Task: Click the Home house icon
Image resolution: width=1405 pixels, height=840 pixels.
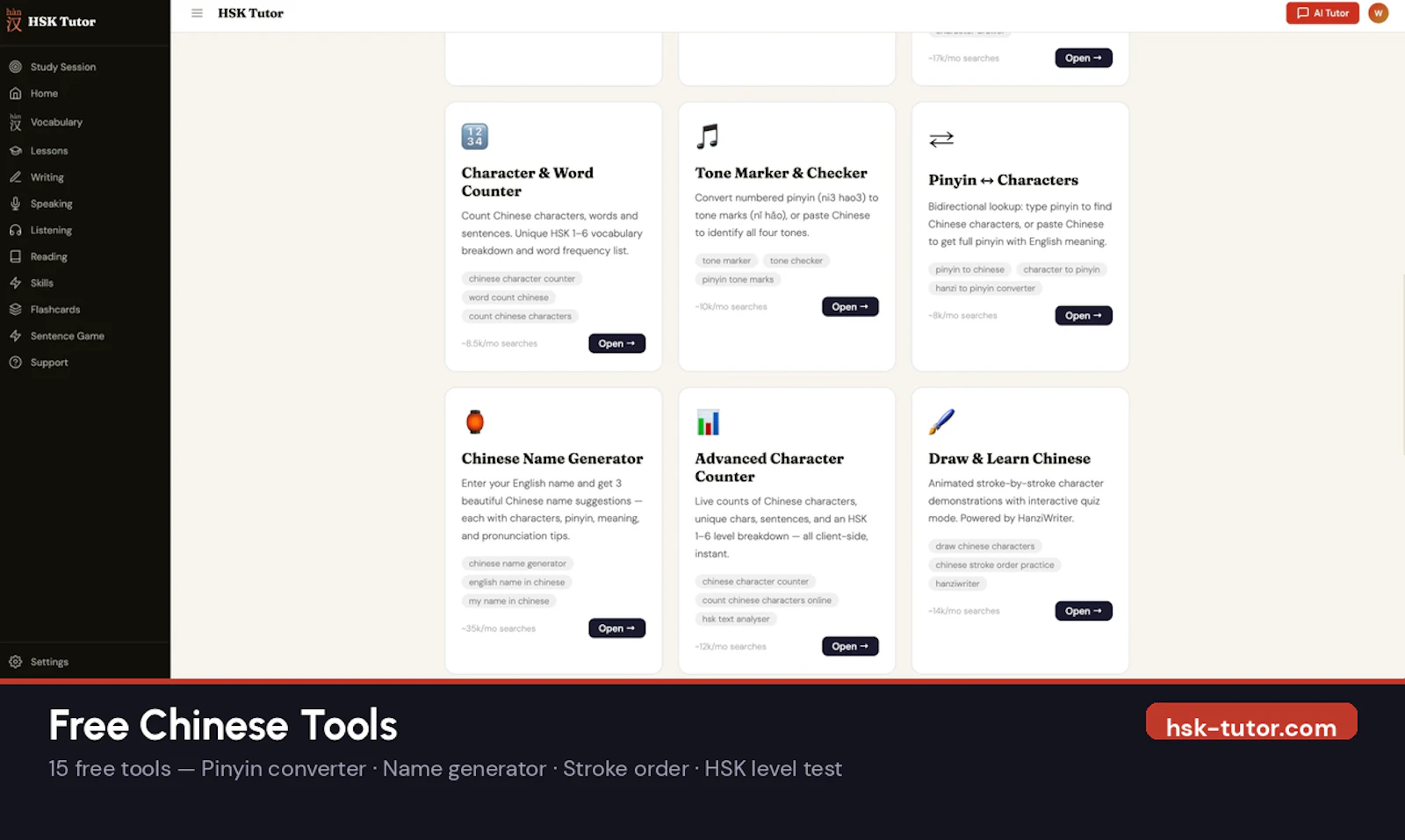Action: (15, 93)
